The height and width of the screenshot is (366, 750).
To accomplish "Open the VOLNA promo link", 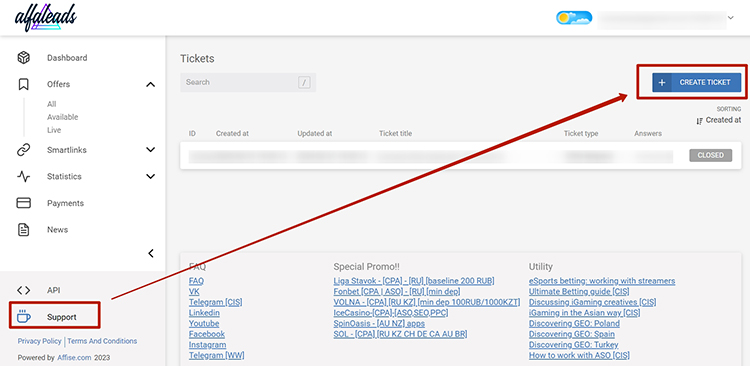I will pos(427,302).
